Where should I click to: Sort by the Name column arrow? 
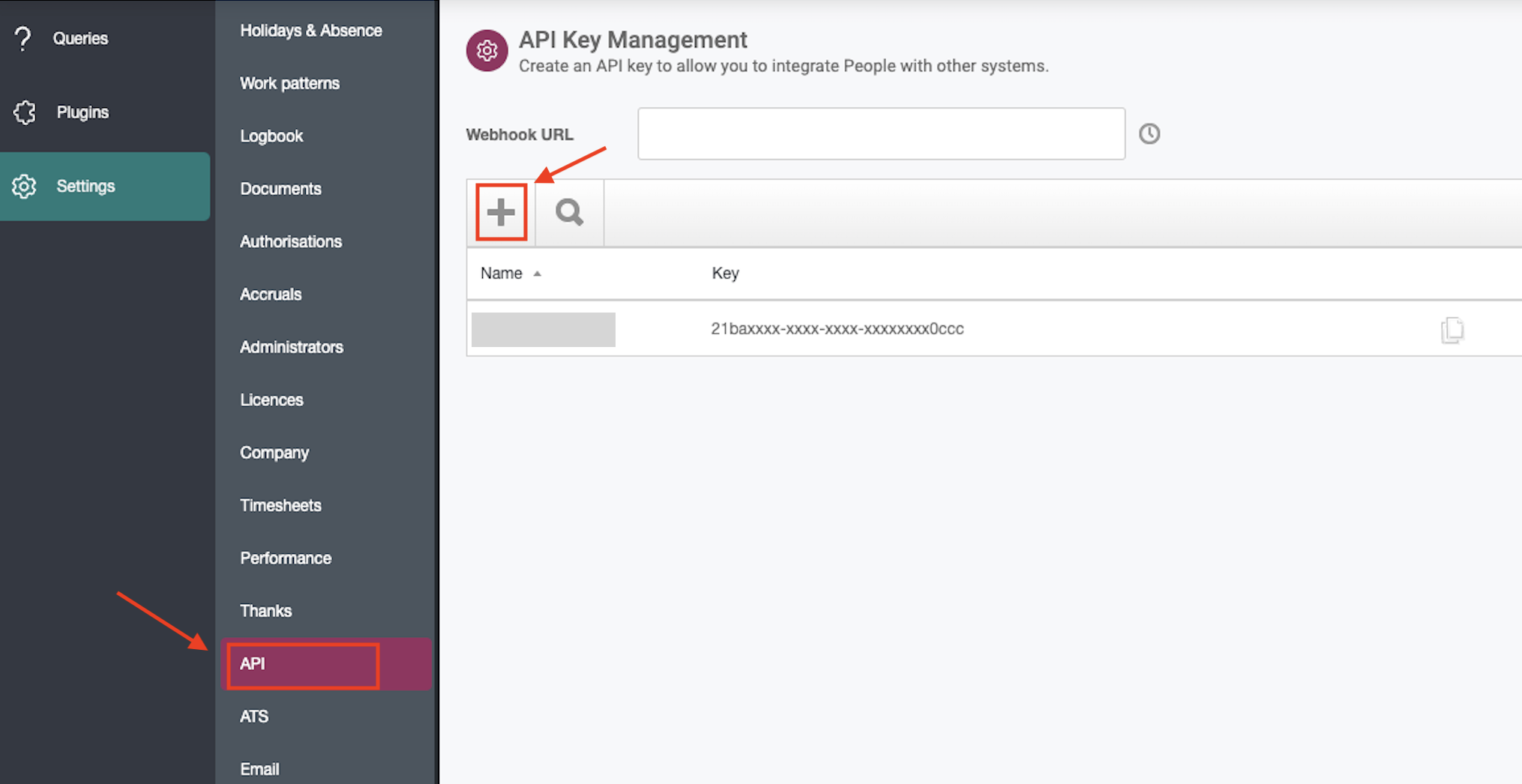(537, 274)
